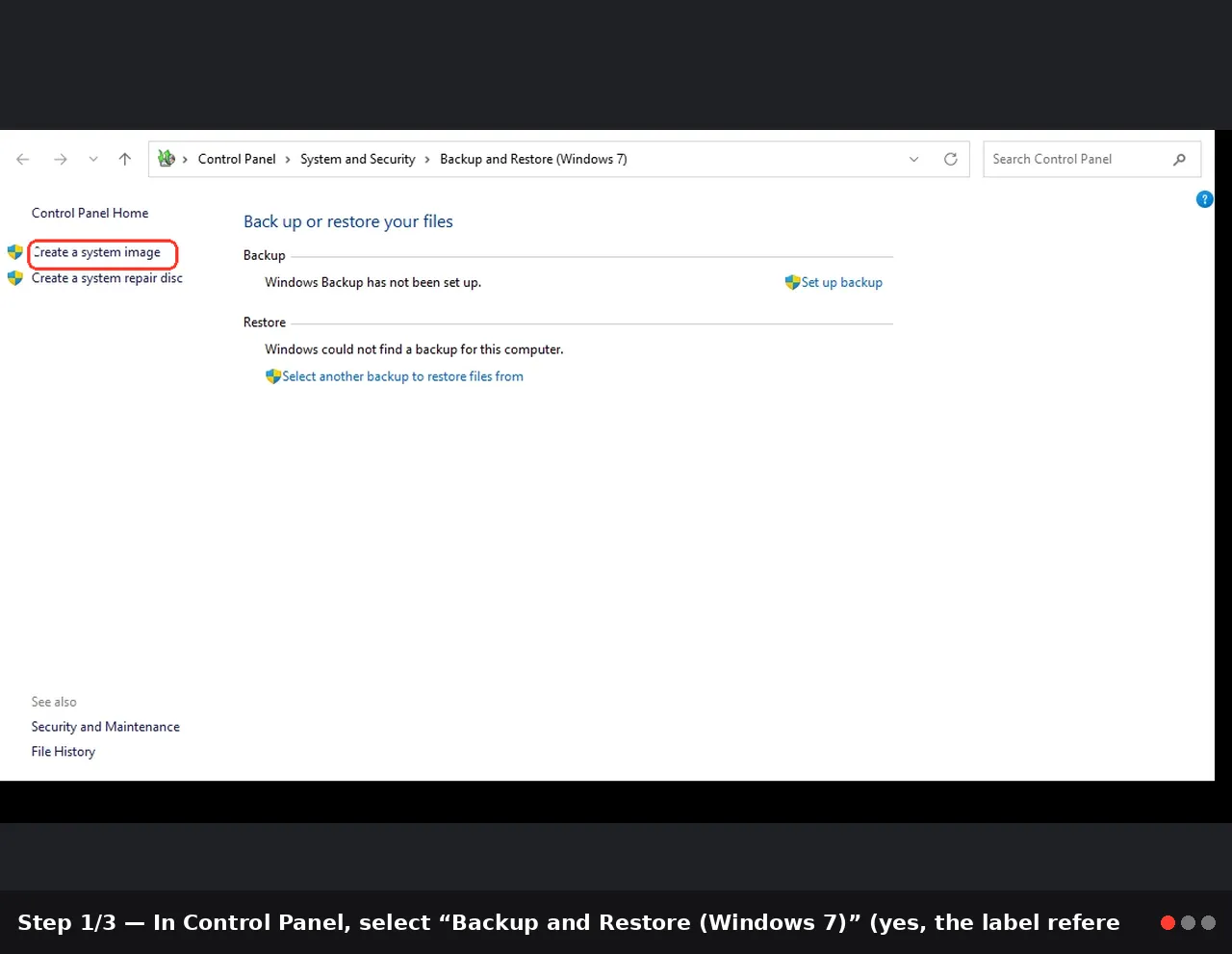Viewport: 1232px width, 954px height.
Task: Click Create a system repair disc link
Action: (107, 278)
